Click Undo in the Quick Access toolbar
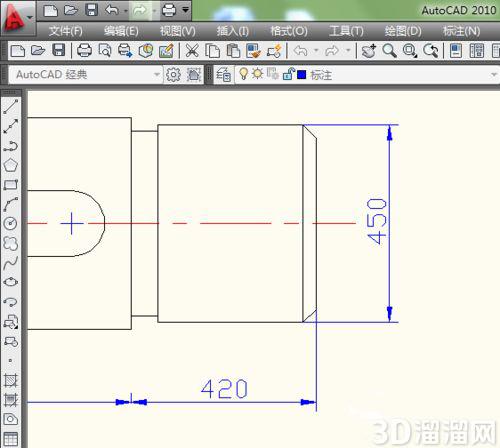This screenshot has width=500, height=448. 112,10
